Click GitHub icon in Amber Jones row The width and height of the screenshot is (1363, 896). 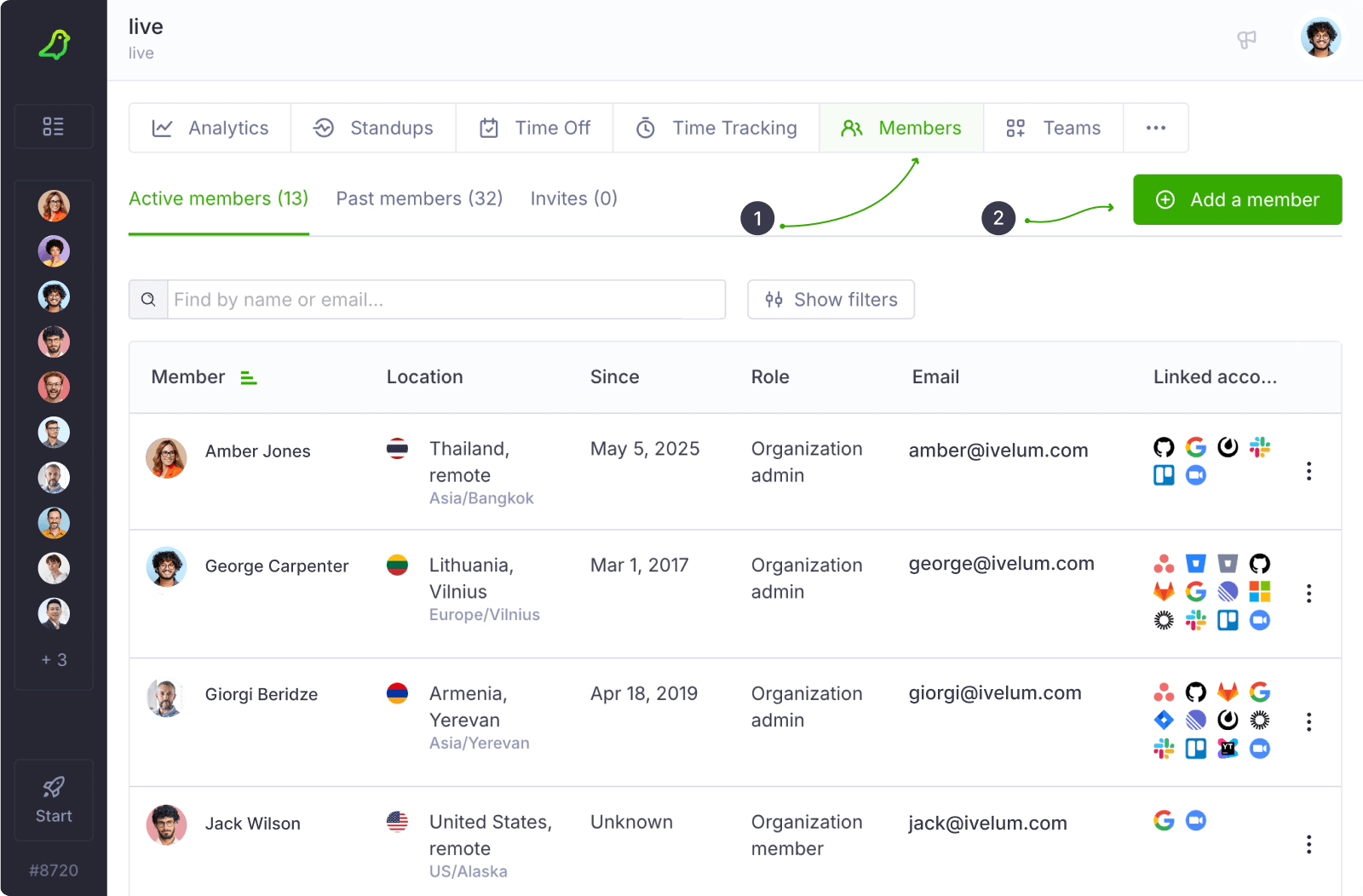pos(1164,447)
